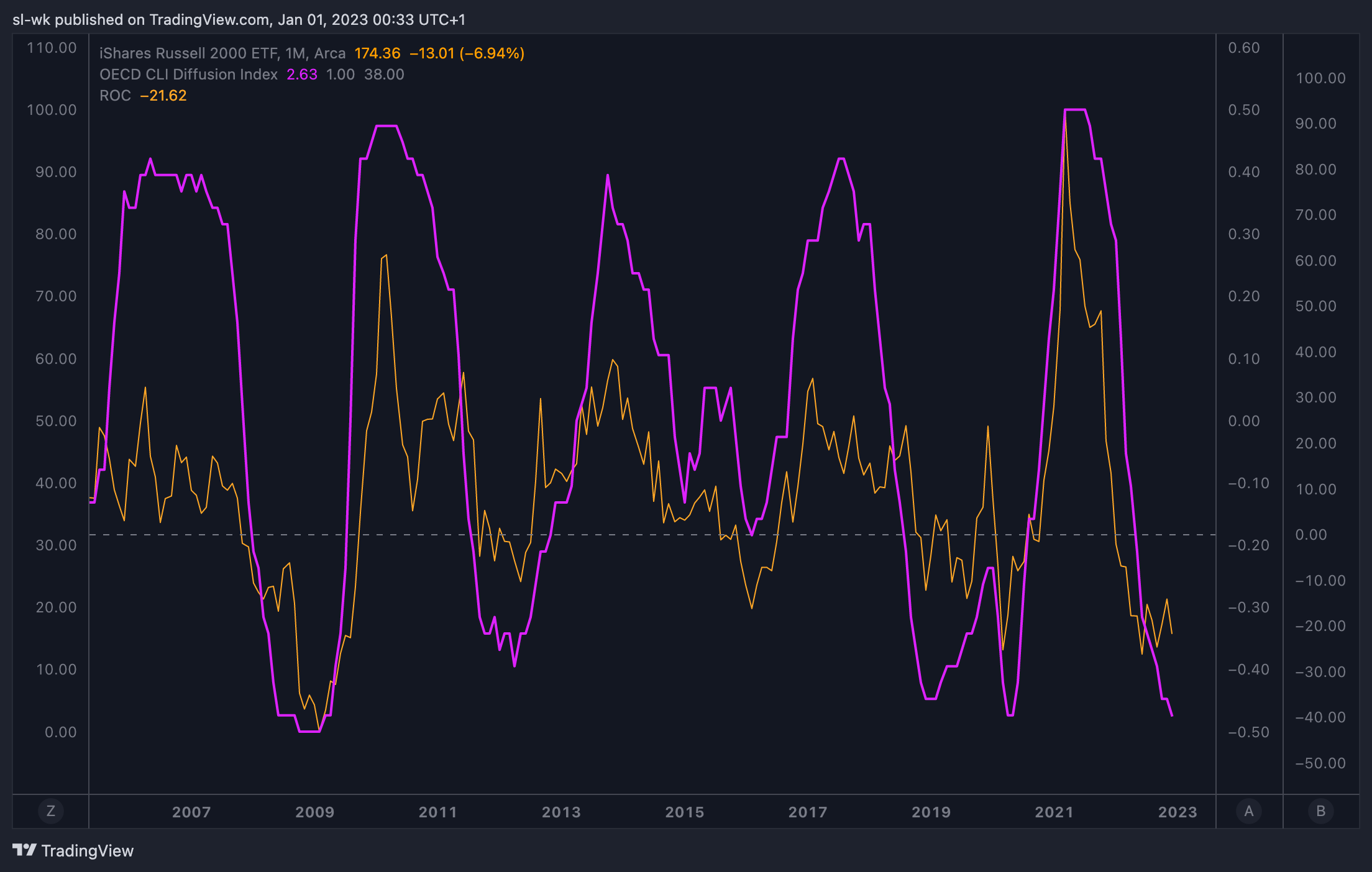Select the ROC indicator legend label
The image size is (1372, 872).
(x=115, y=96)
